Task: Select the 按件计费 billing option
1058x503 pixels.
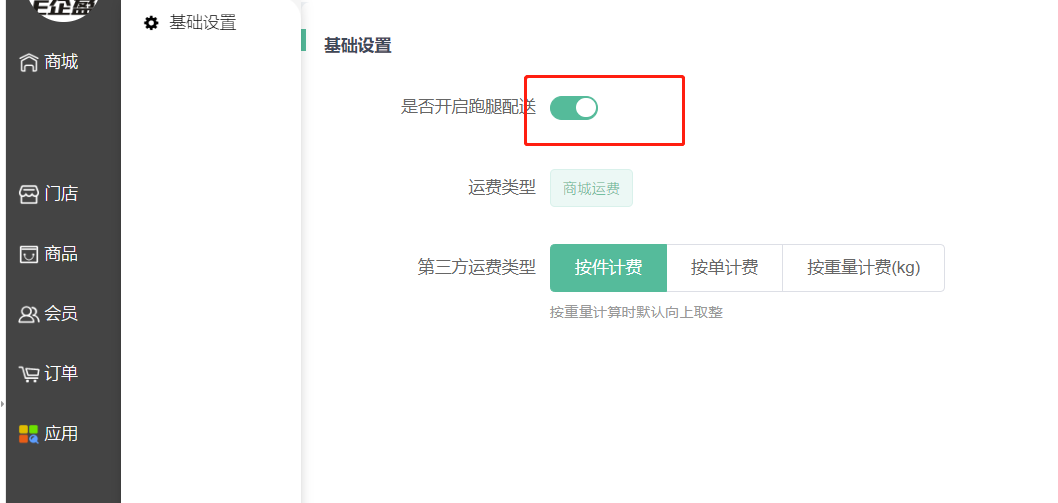Action: (608, 268)
